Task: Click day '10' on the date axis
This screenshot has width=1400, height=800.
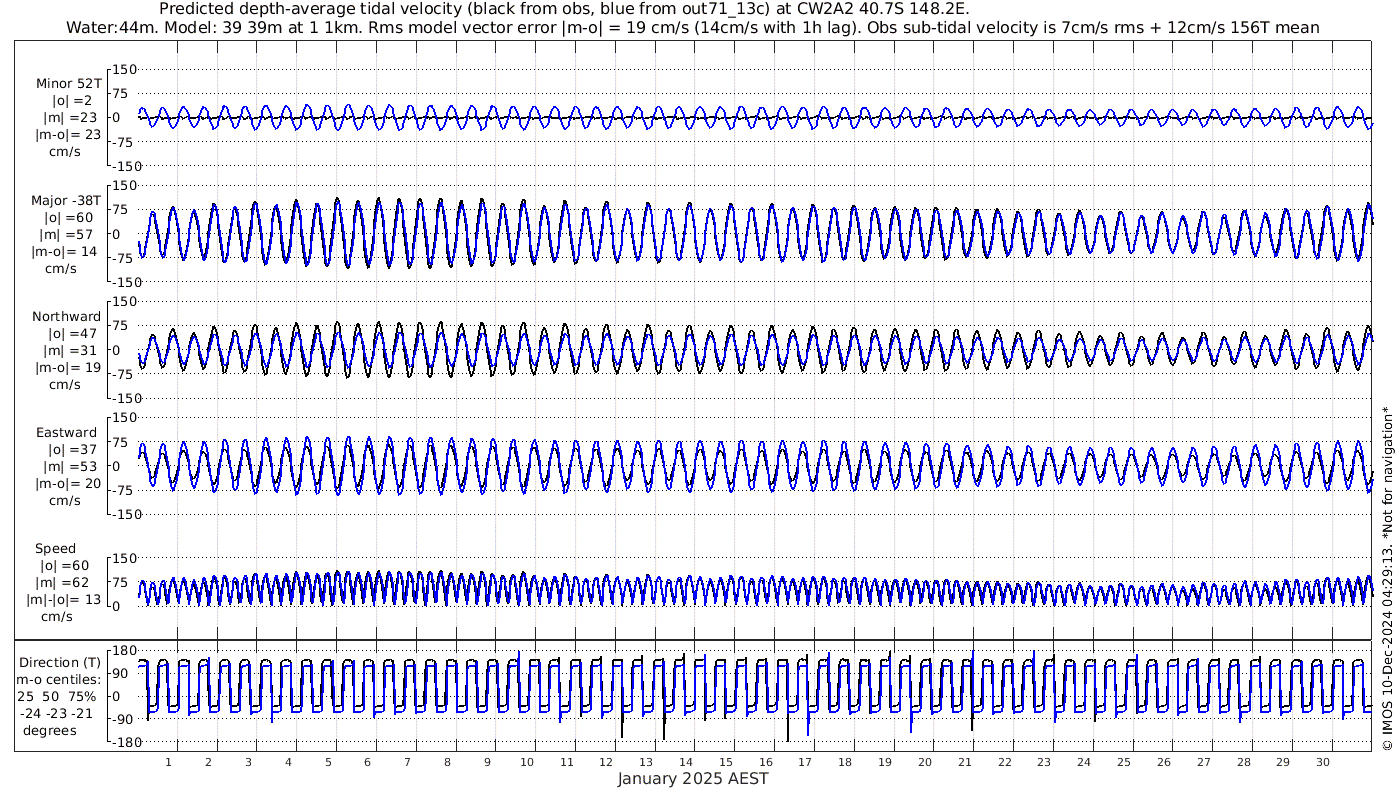Action: pos(526,762)
